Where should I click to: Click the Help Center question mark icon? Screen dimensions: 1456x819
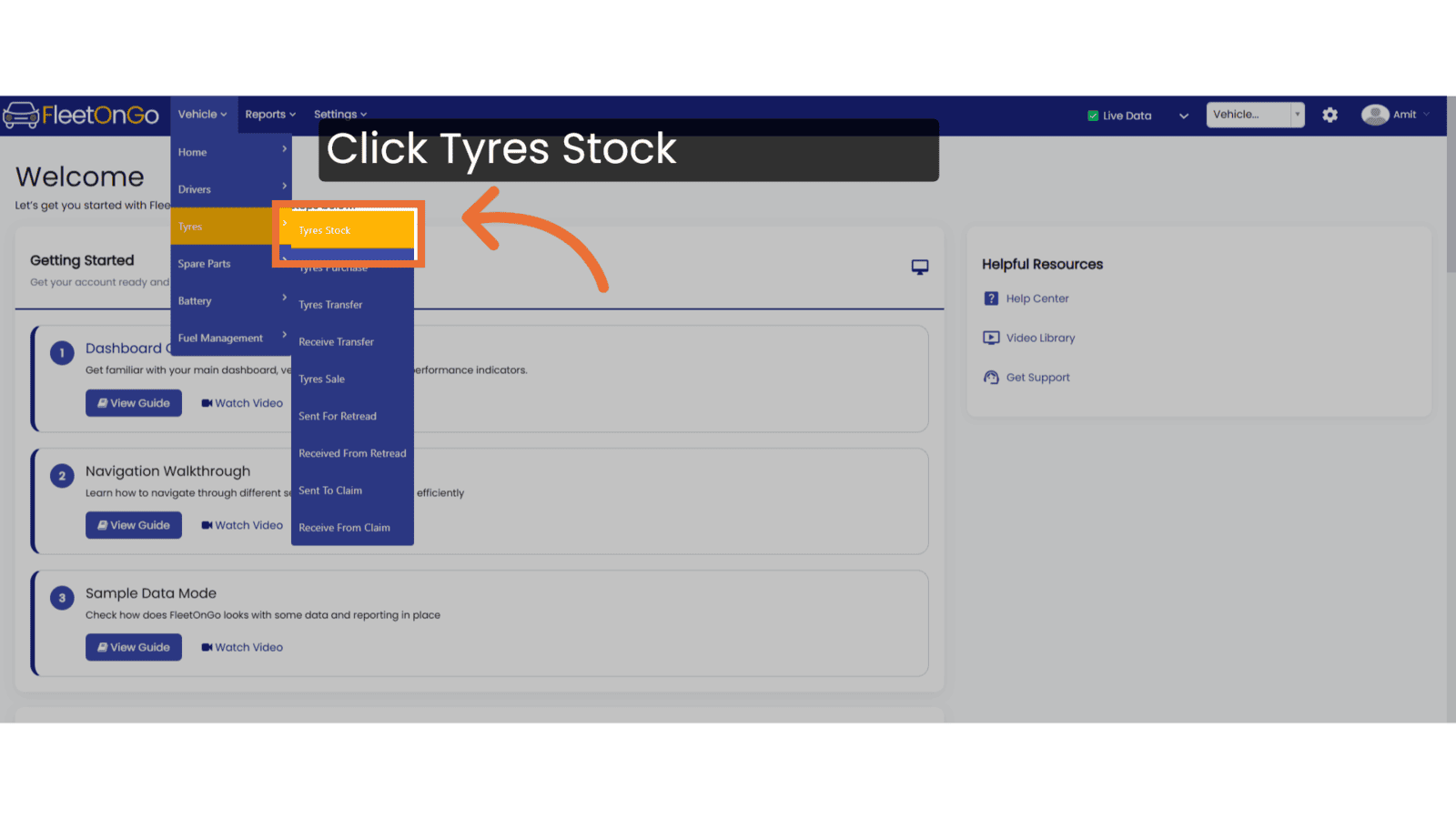click(x=991, y=298)
